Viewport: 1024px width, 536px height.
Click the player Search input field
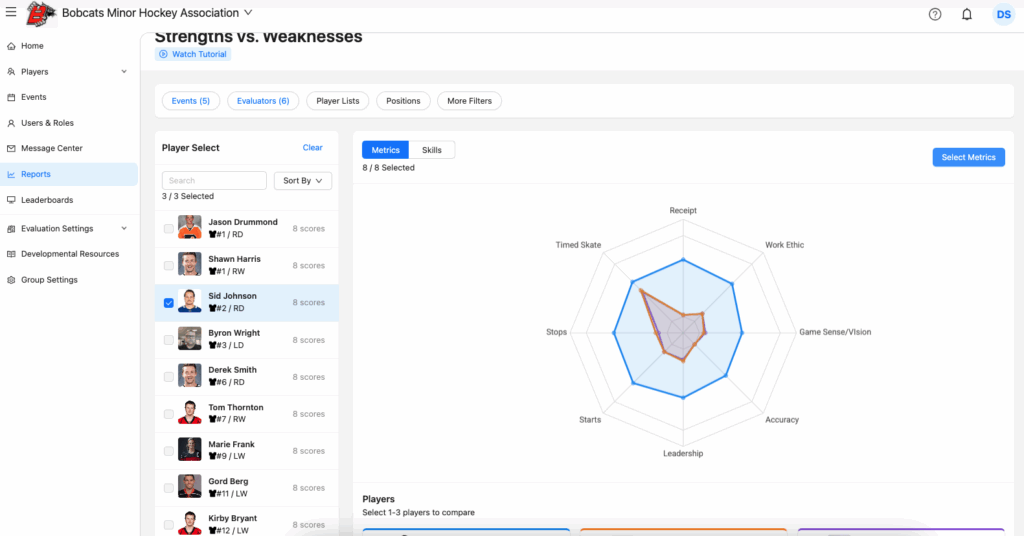(214, 181)
